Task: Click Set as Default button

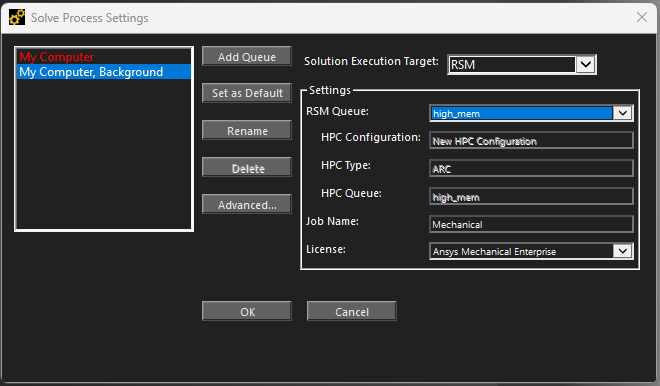Action: pos(247,93)
